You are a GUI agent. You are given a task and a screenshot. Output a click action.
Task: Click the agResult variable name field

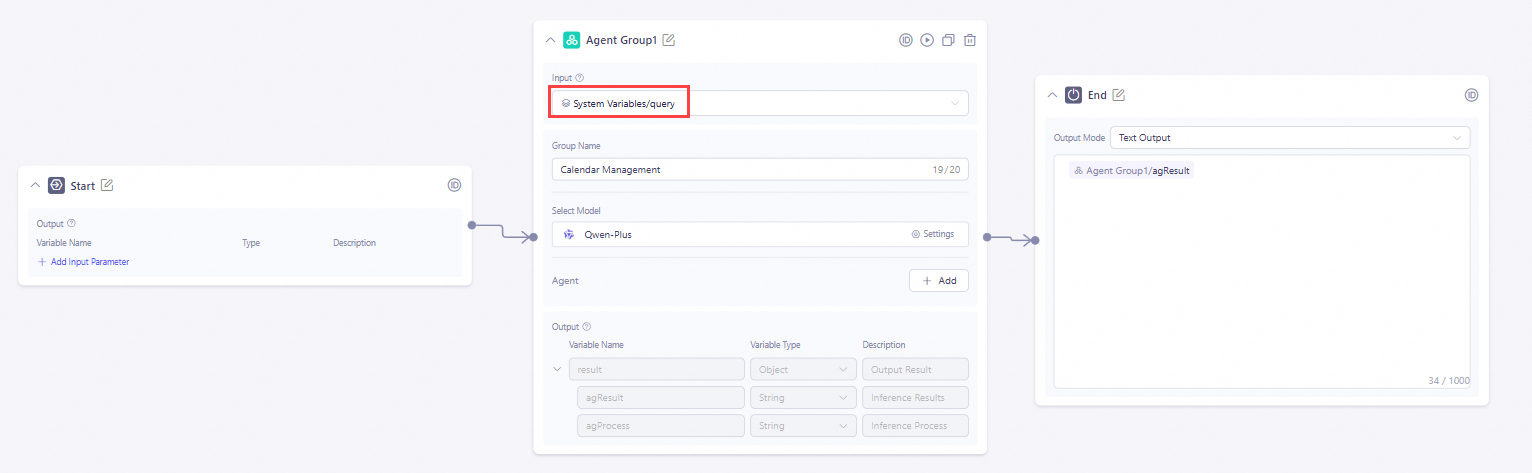[660, 397]
